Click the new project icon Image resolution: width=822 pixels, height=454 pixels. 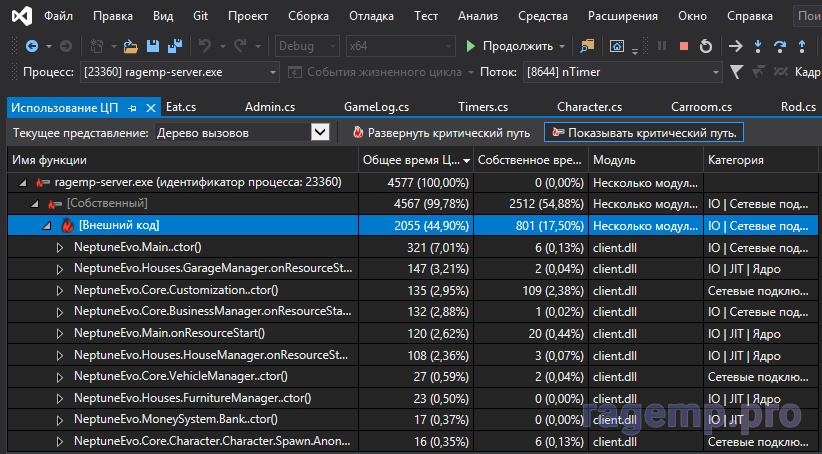click(96, 46)
